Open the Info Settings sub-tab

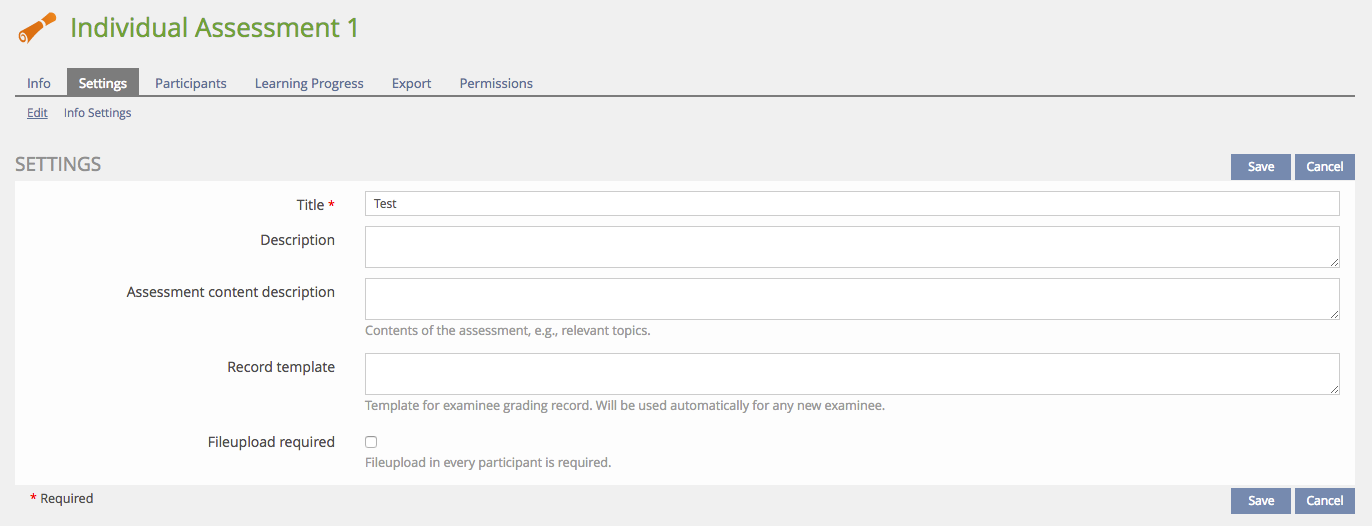tap(98, 113)
